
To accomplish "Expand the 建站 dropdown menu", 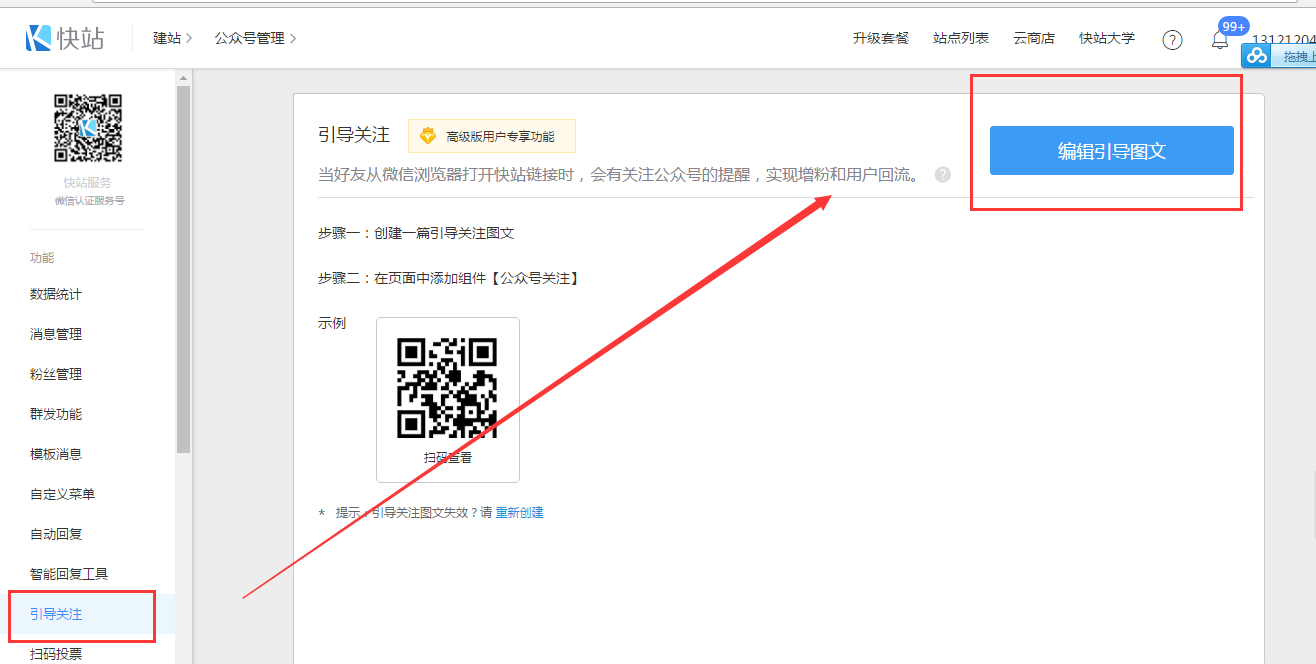I will 172,38.
